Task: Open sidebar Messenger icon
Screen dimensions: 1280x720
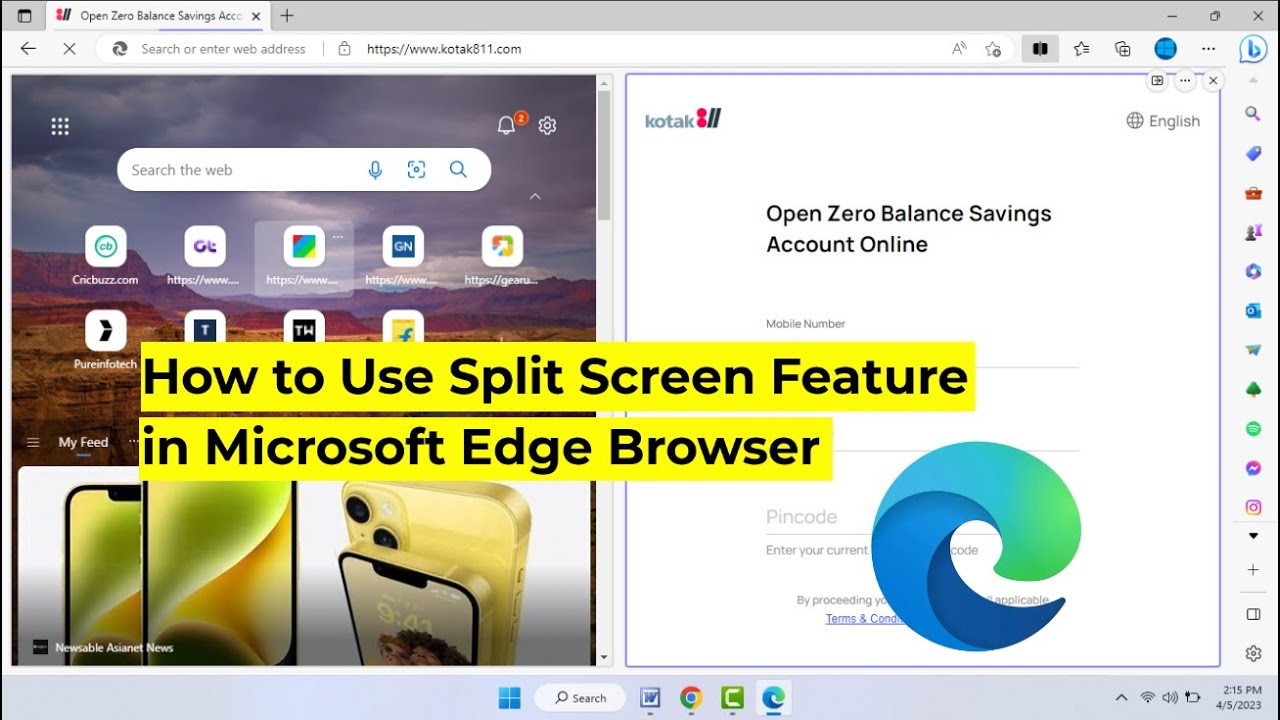Action: [1253, 468]
